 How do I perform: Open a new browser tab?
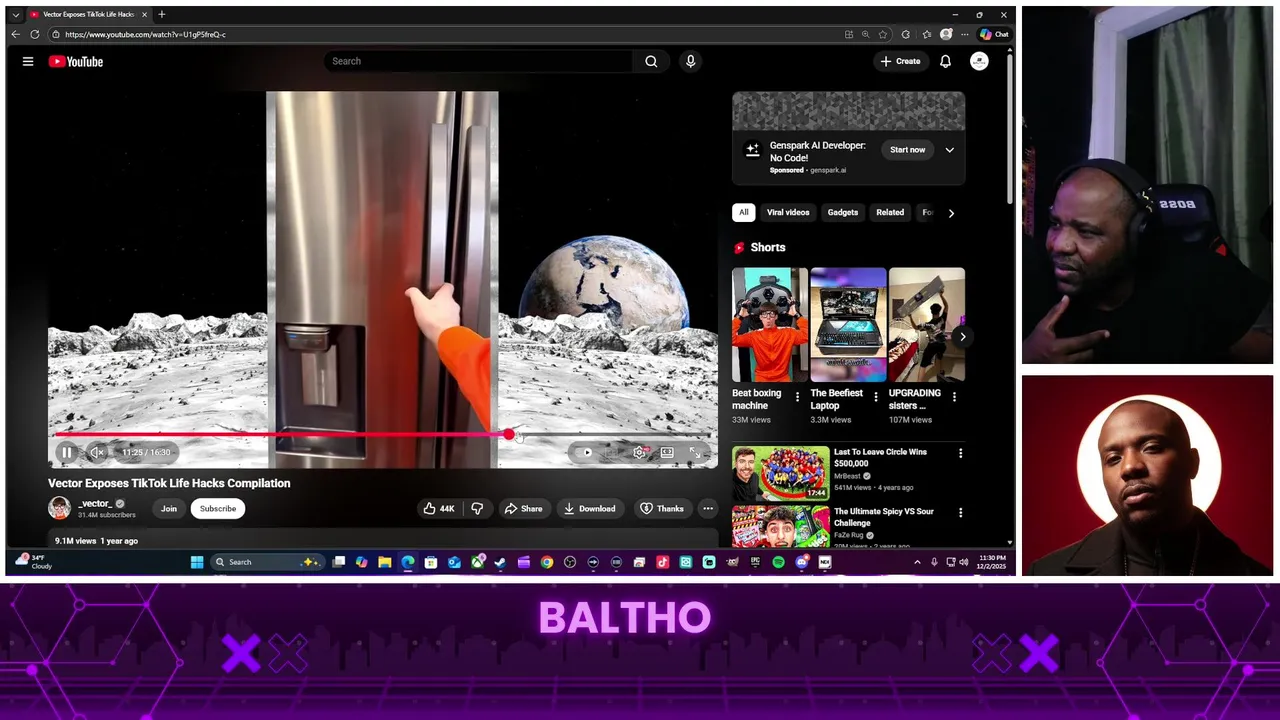[162, 14]
